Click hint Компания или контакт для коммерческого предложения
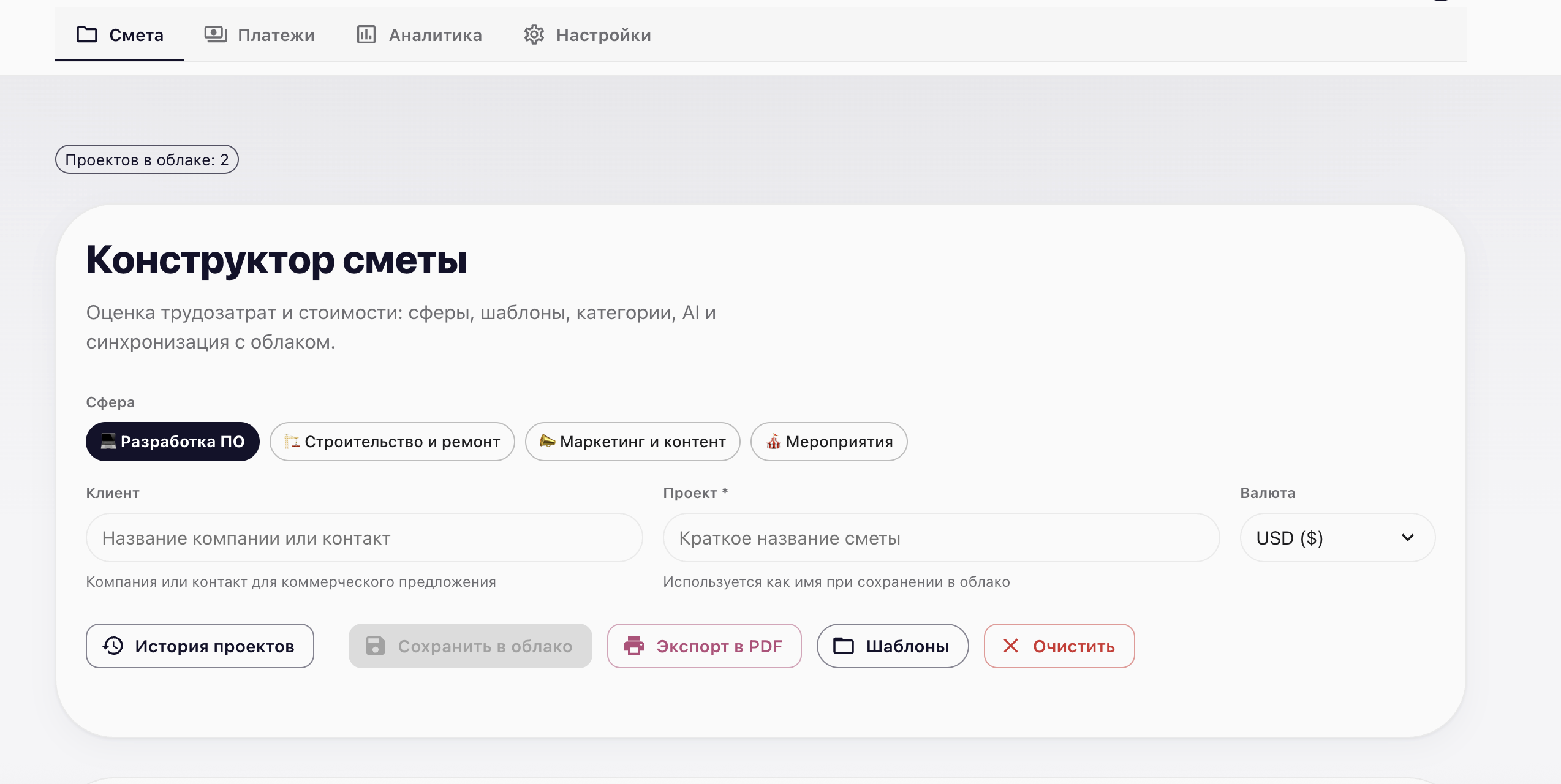This screenshot has height=784, width=1561. tap(291, 582)
